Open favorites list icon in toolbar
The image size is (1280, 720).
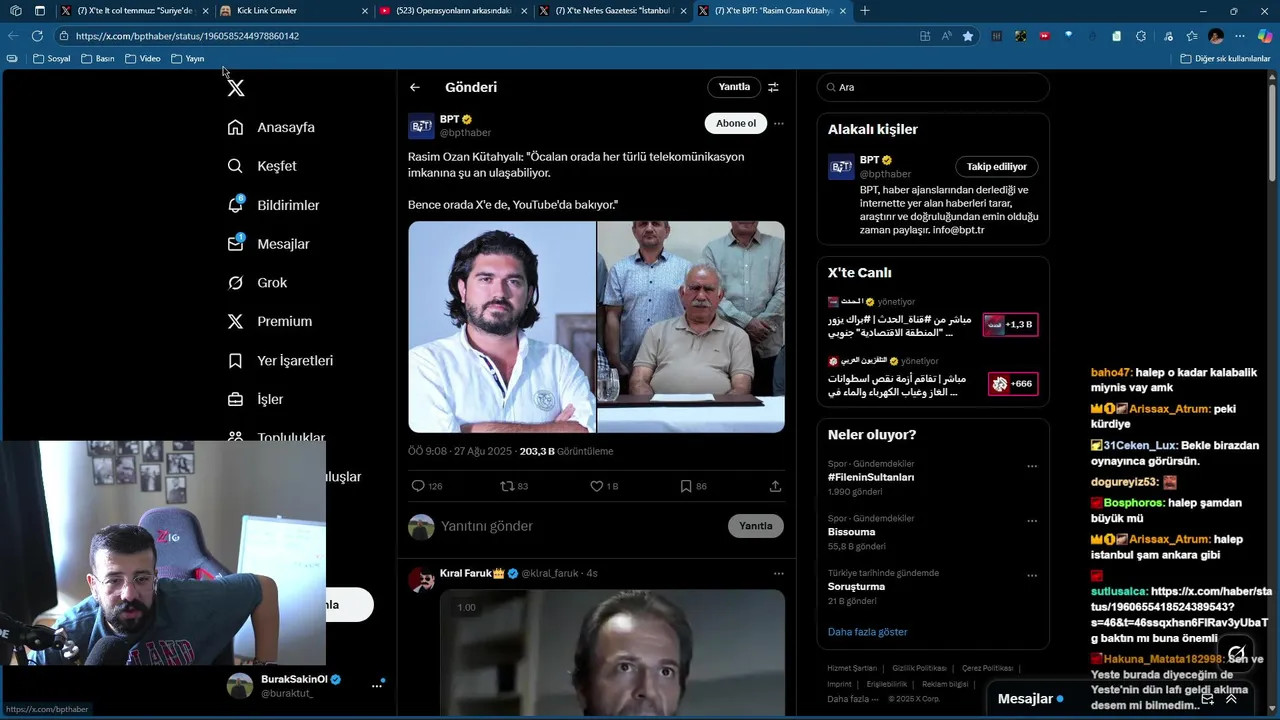(1192, 36)
